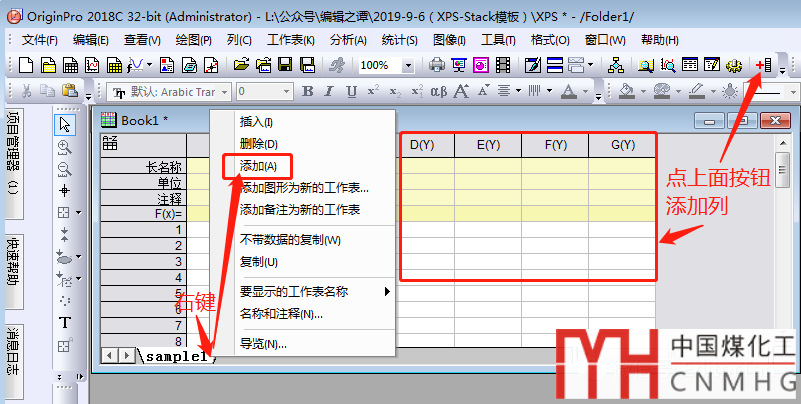Create a new matrix window
This screenshot has height=404, width=801.
(x=114, y=65)
